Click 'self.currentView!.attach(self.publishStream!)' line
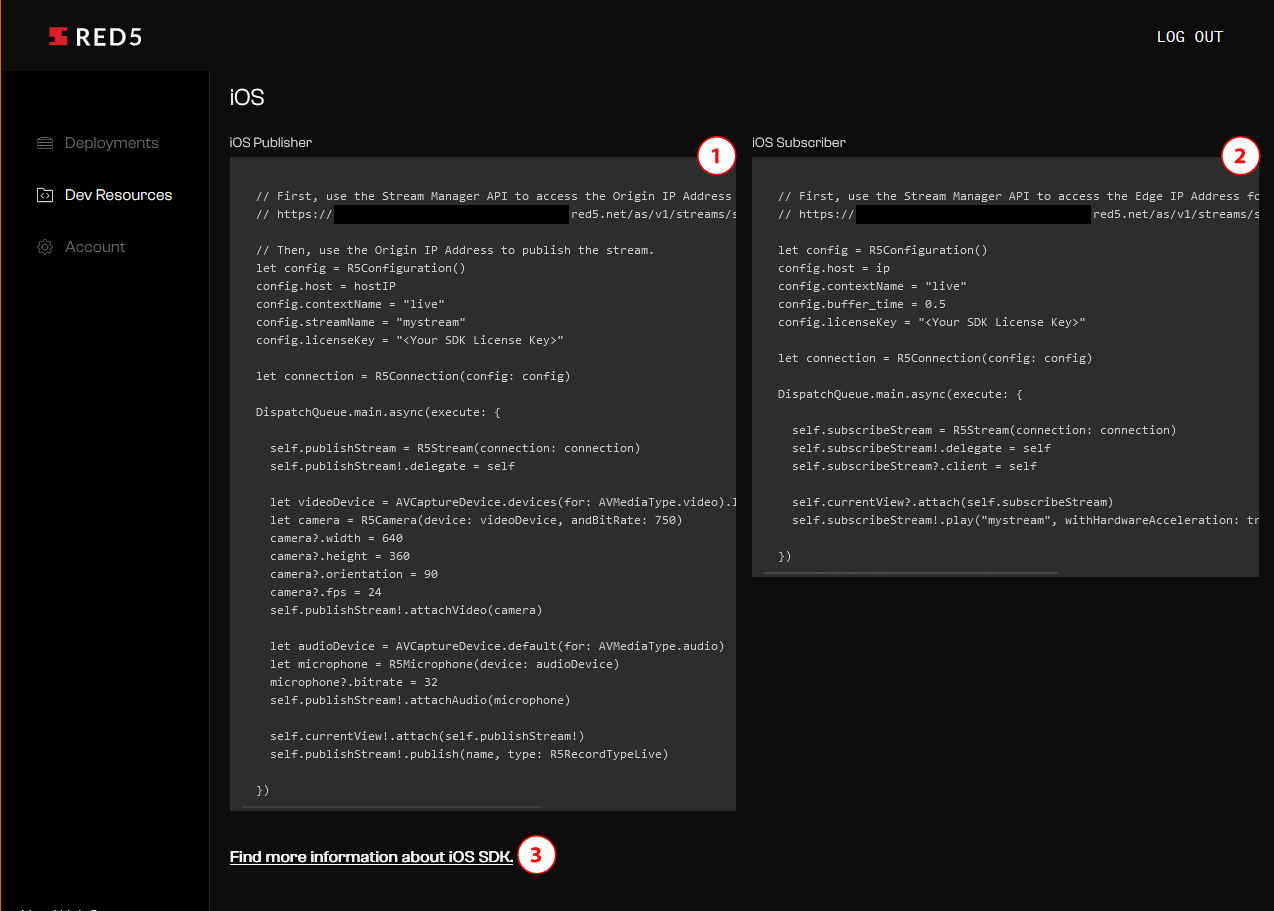Screen dimensions: 1274x911 point(427,736)
